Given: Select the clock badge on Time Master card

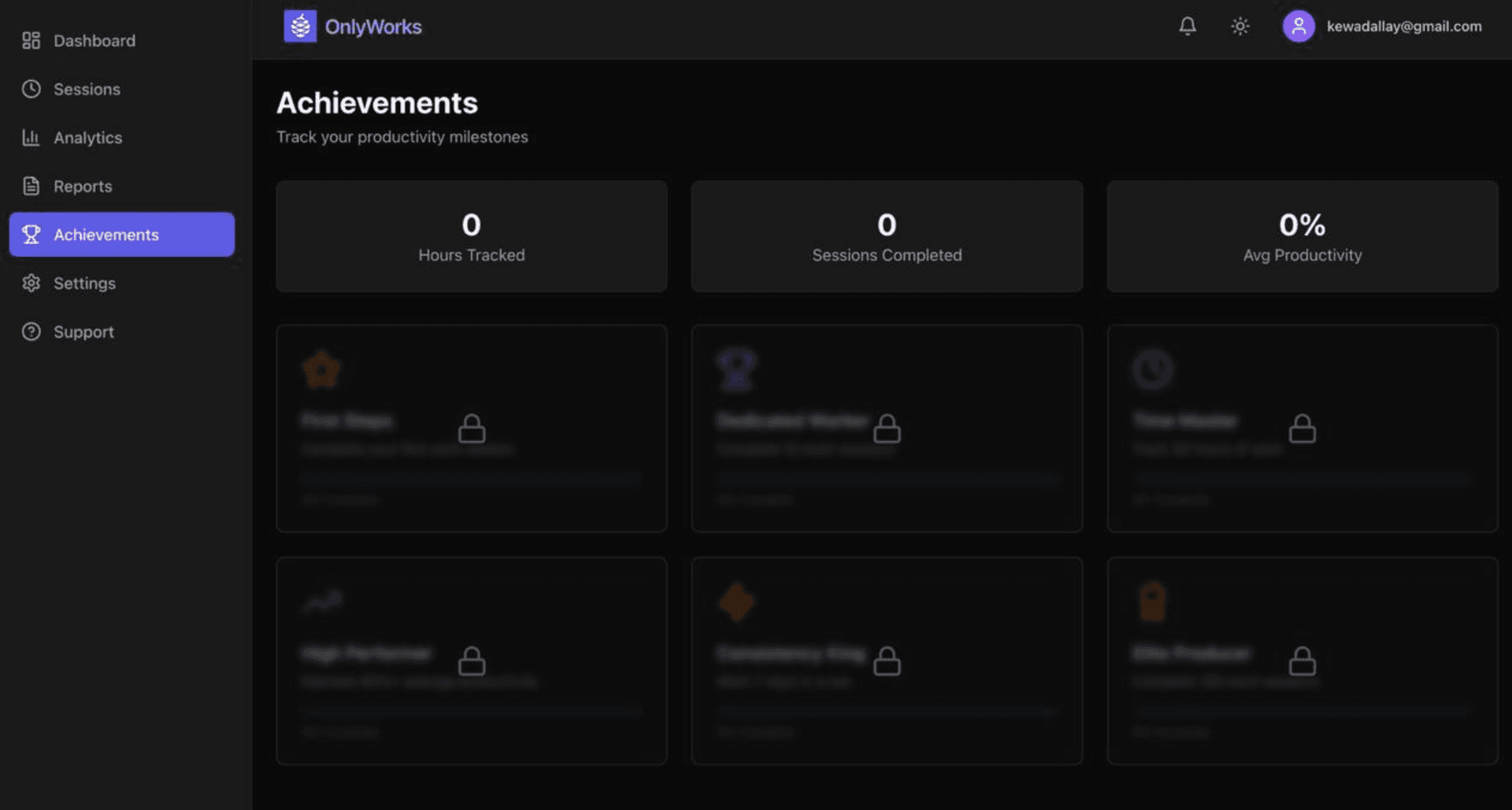Looking at the screenshot, I should point(1152,368).
